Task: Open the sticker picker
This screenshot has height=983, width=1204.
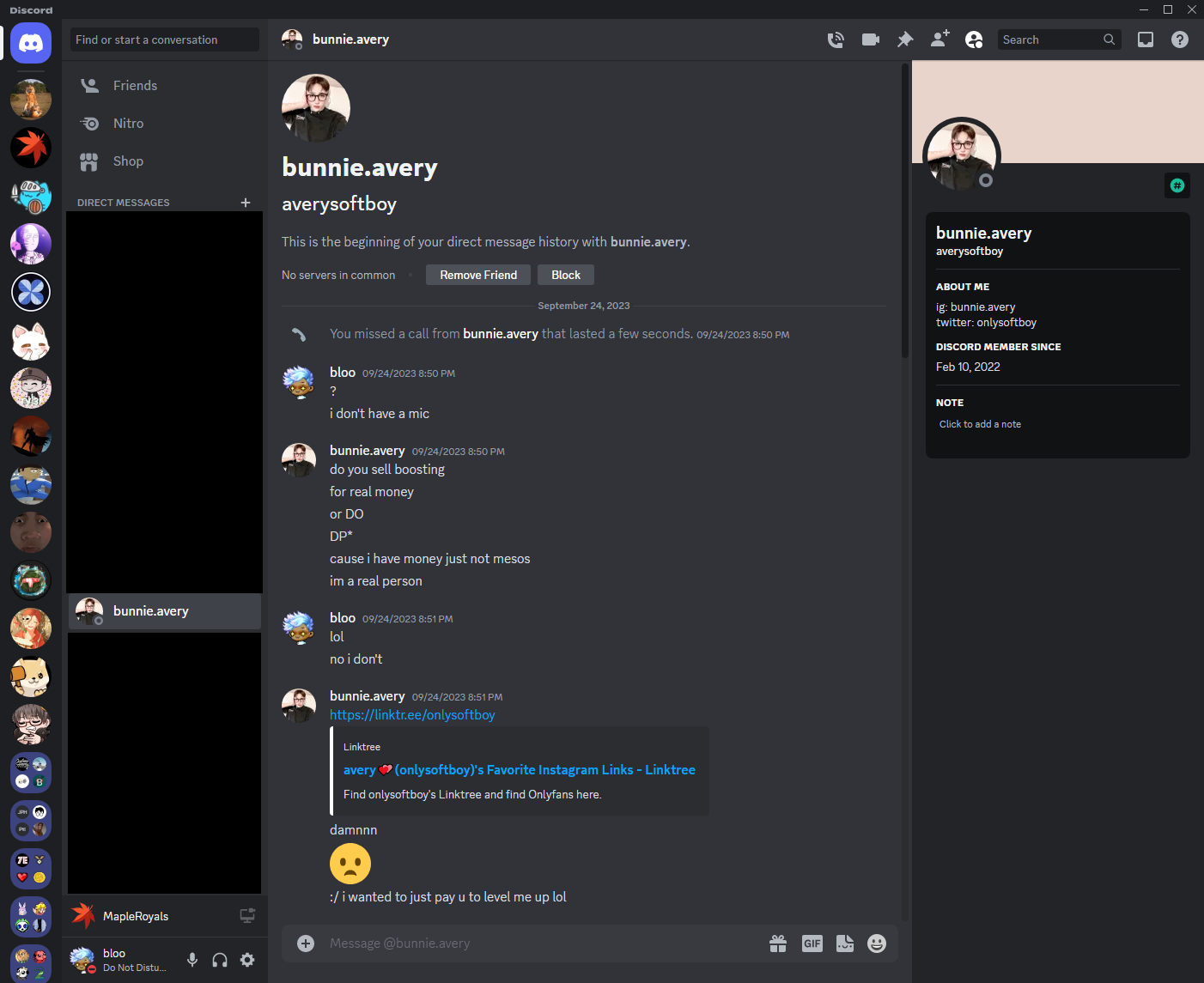Action: [845, 944]
